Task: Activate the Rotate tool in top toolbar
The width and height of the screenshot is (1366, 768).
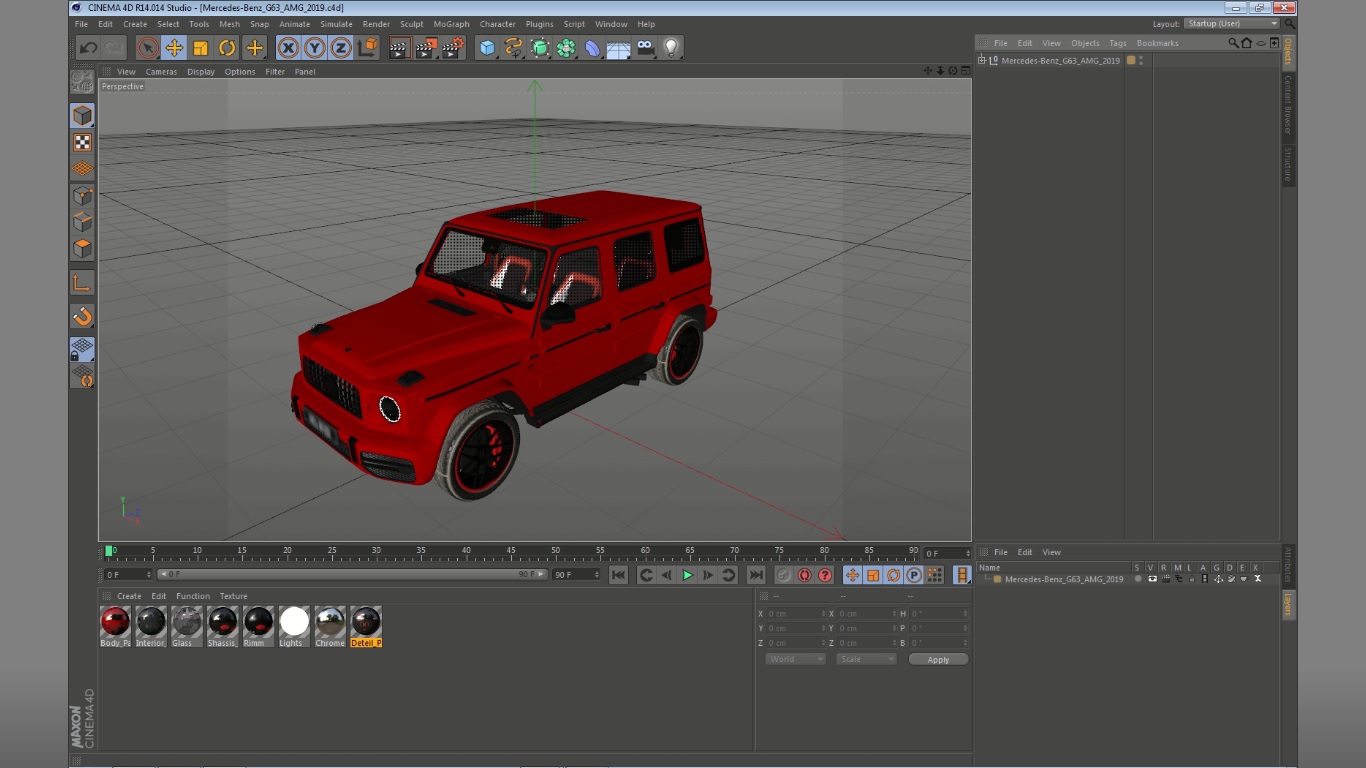Action: point(228,47)
